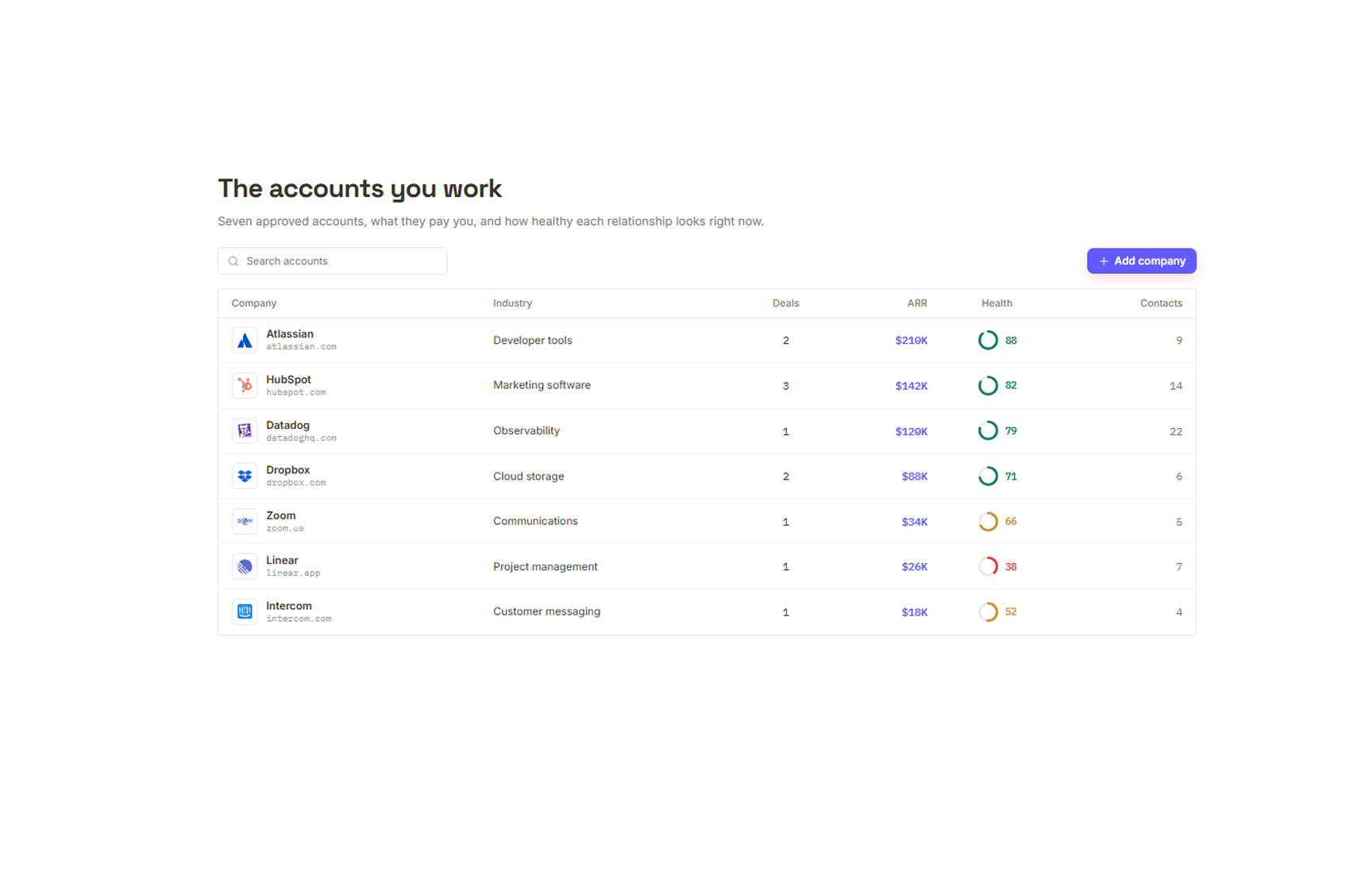Open the Intercom company name
Image resolution: width=1372 pixels, height=887 pixels.
(x=289, y=606)
